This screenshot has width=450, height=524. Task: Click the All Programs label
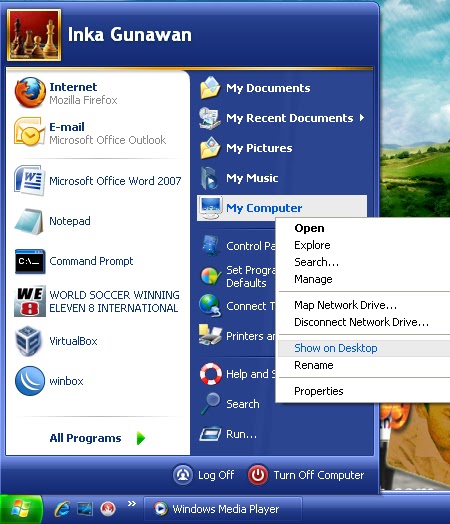(85, 438)
